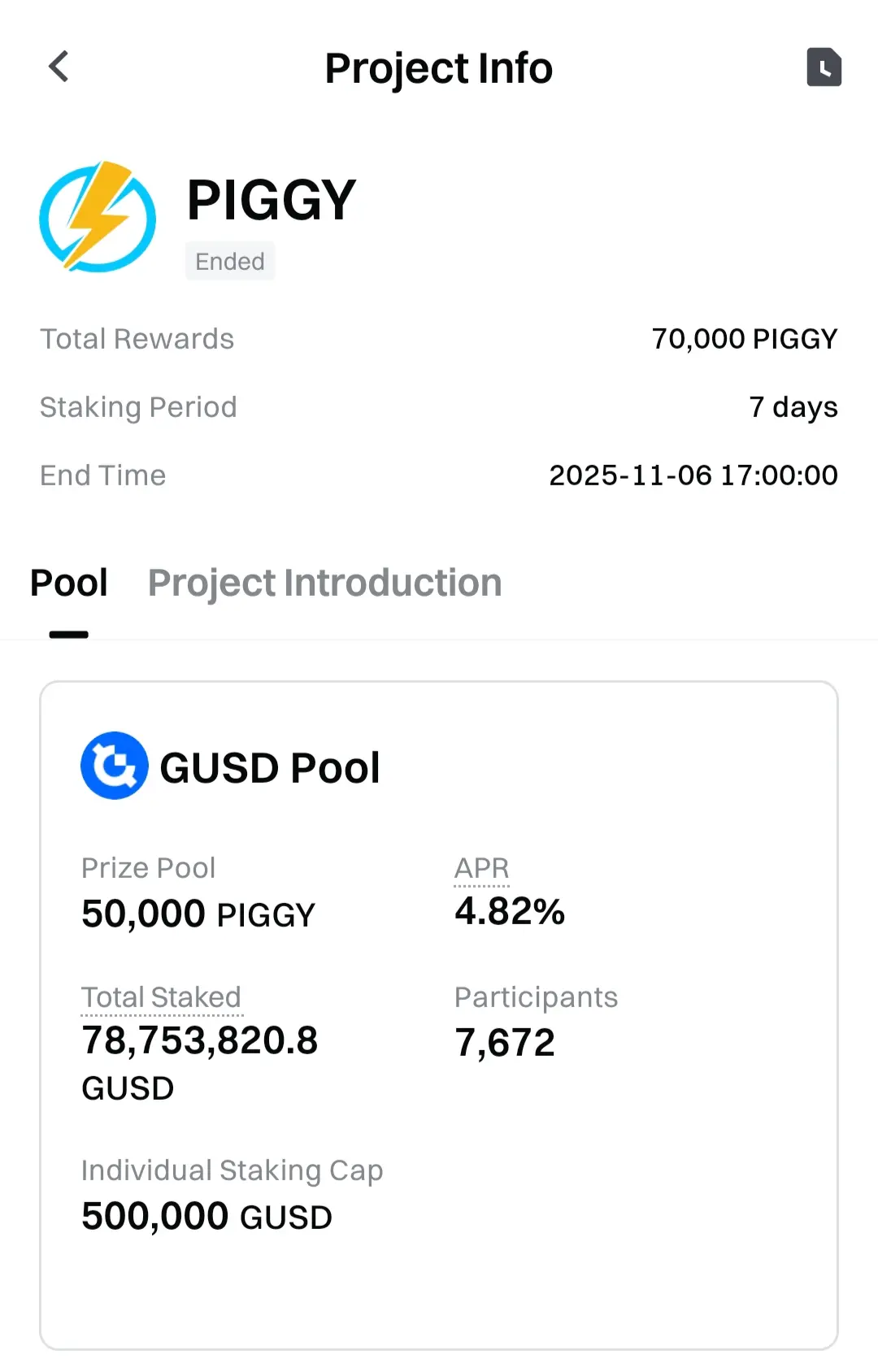This screenshot has height=1372, width=878.
Task: Tap the back arrow icon
Action: point(59,67)
